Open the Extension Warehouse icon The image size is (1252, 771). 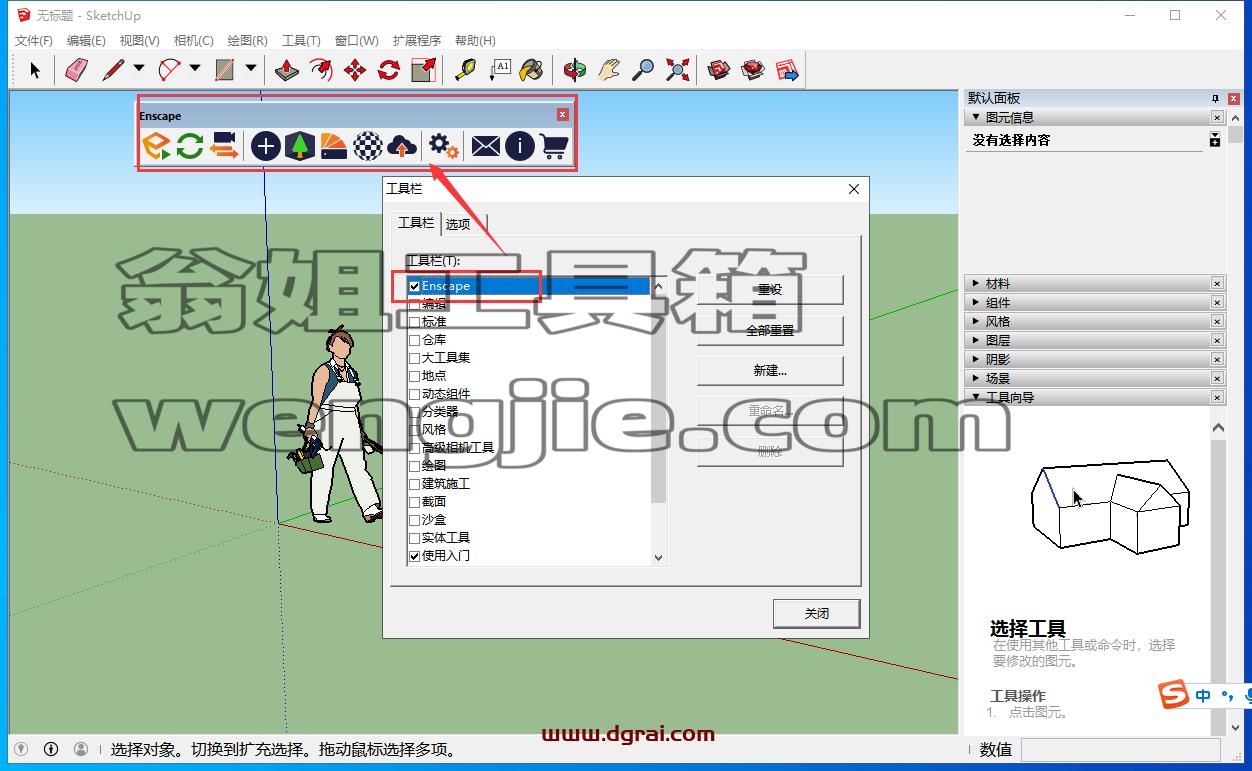tap(753, 69)
